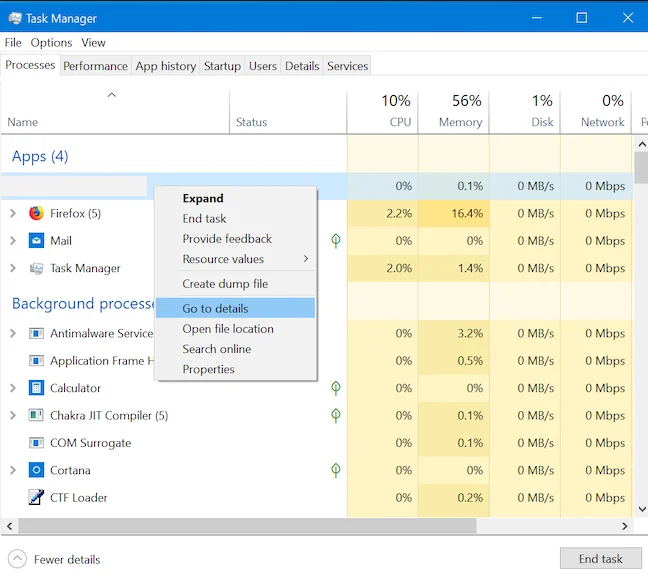Choose Search online option
This screenshot has width=648, height=579.
tap(235, 349)
